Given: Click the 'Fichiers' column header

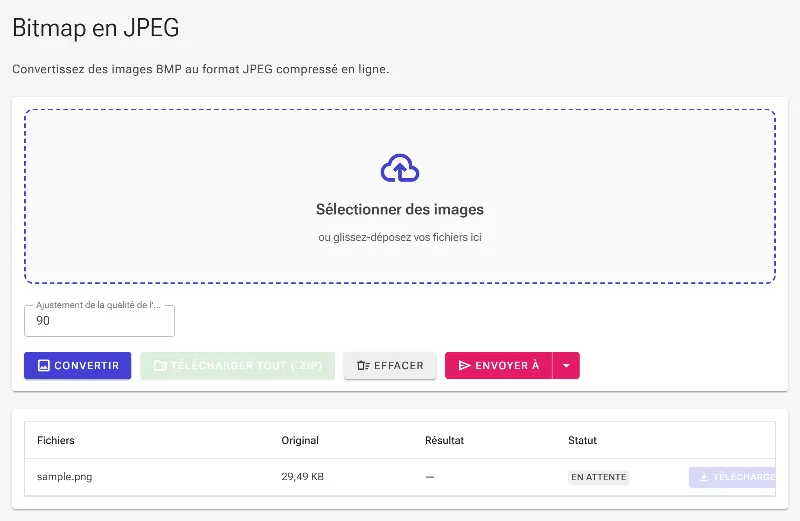Looking at the screenshot, I should point(56,440).
